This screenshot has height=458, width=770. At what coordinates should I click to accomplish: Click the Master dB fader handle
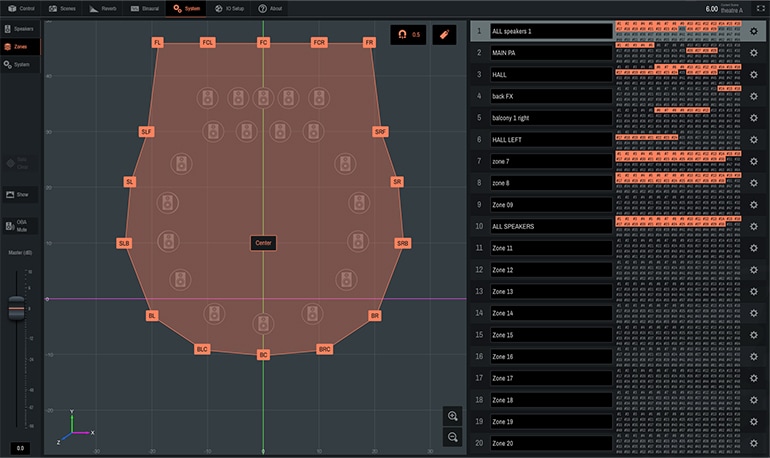click(16, 309)
